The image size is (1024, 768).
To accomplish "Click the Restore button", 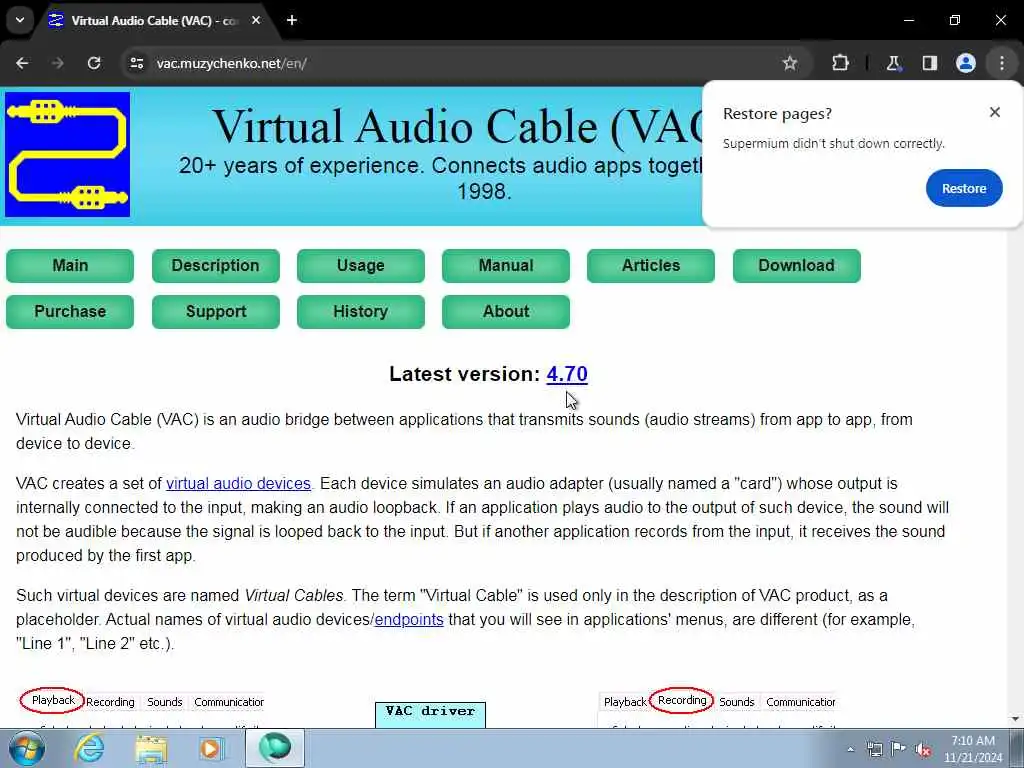I will 964,188.
